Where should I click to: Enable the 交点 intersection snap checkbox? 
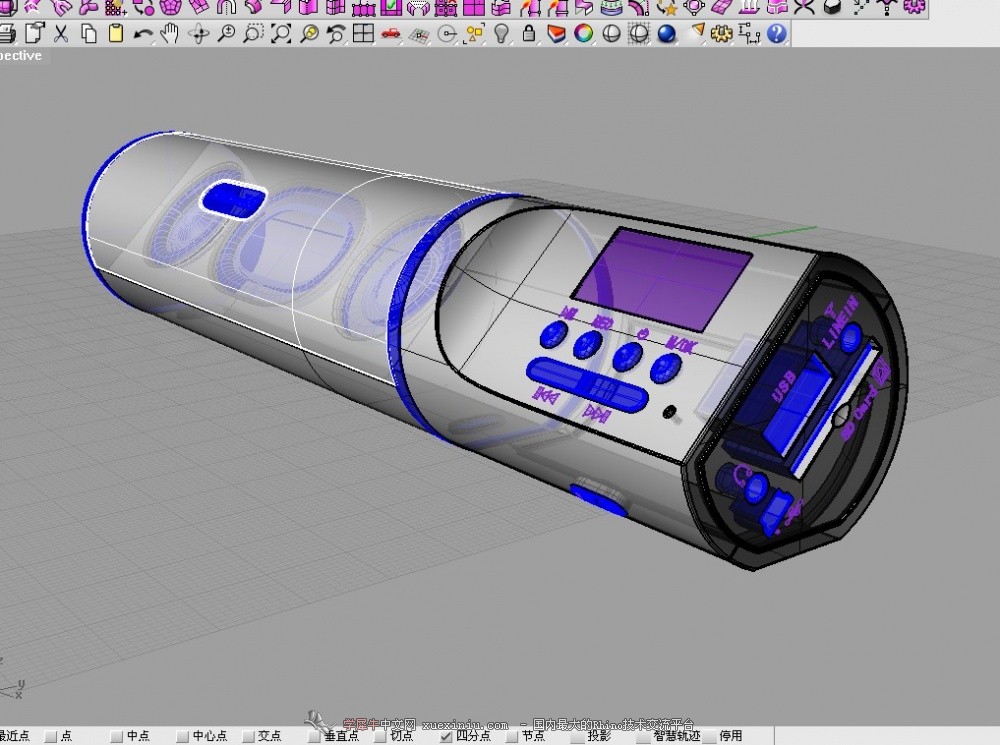248,737
